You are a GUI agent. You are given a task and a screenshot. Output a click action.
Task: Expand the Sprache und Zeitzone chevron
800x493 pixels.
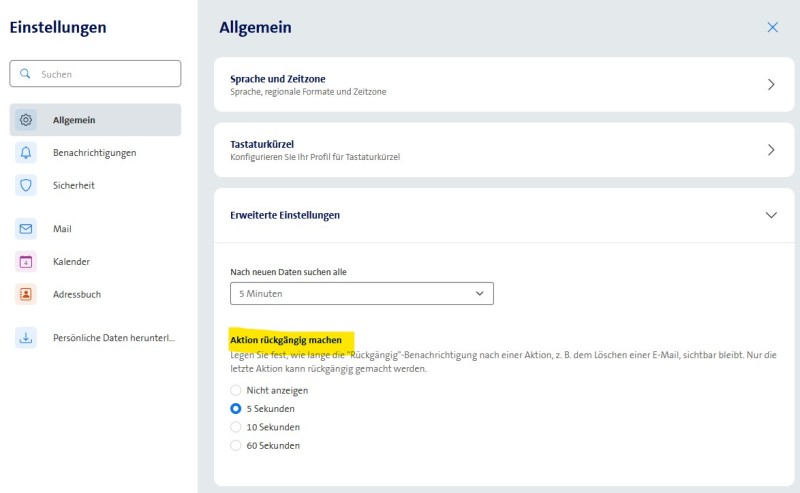[x=771, y=85]
